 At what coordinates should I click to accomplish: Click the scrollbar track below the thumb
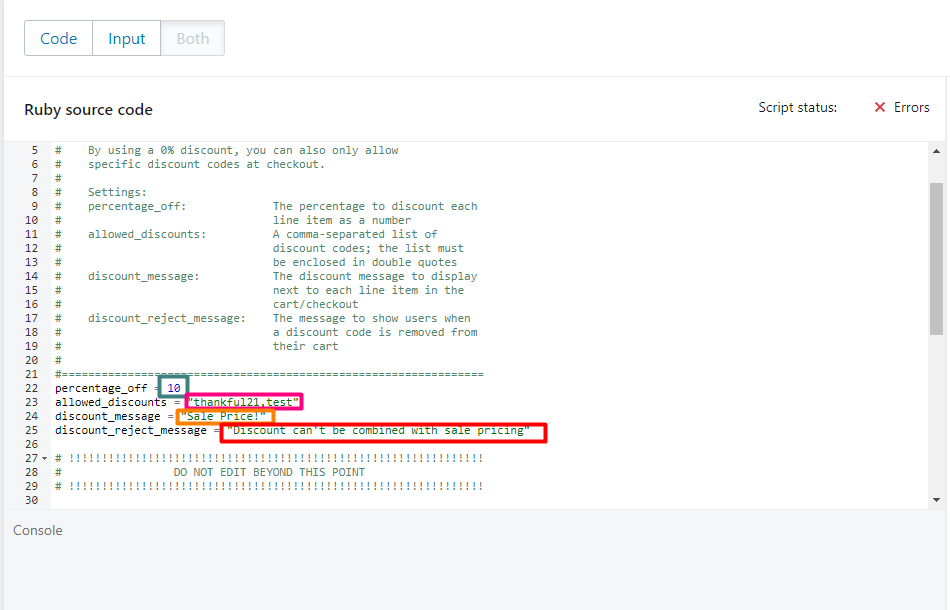coord(936,420)
